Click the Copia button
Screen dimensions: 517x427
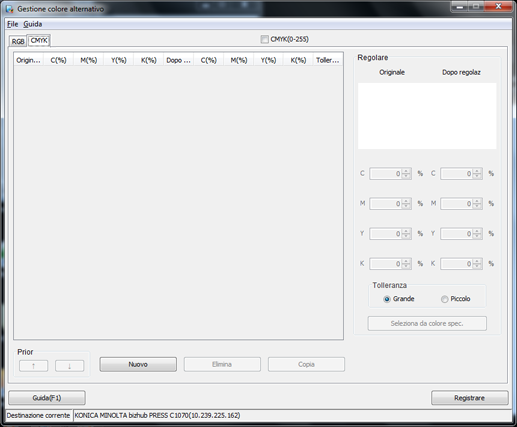pyautogui.click(x=306, y=364)
